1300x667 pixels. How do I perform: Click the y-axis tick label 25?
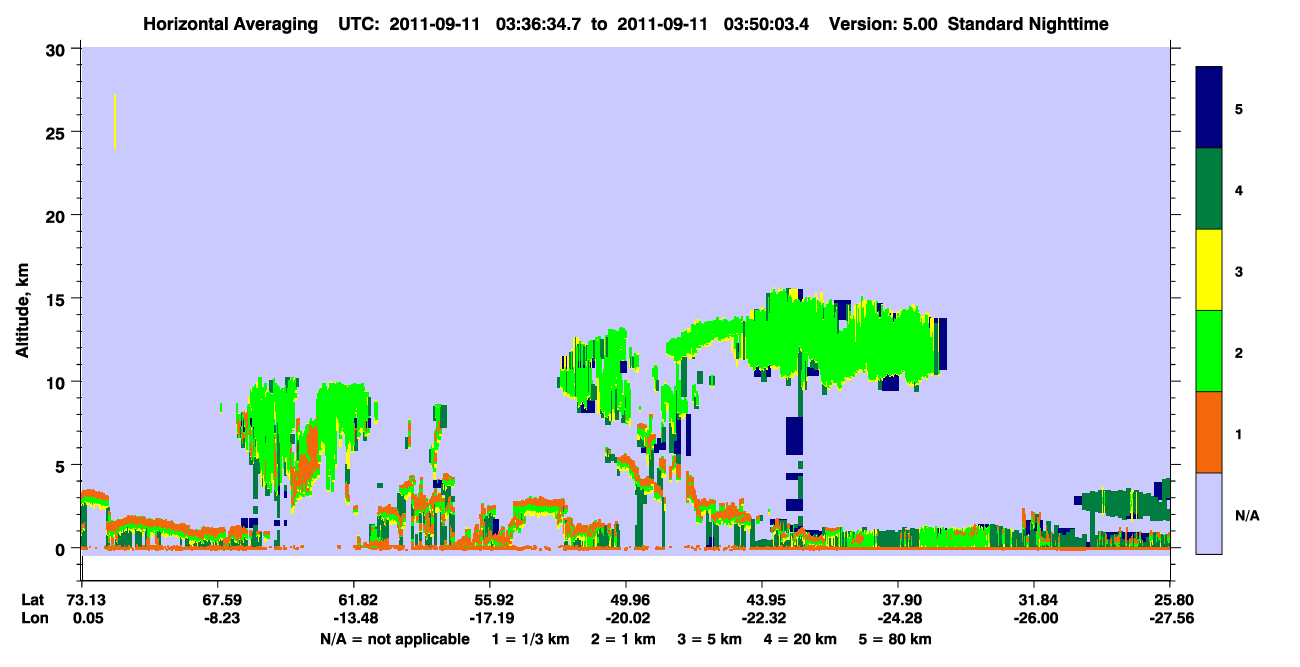58,132
